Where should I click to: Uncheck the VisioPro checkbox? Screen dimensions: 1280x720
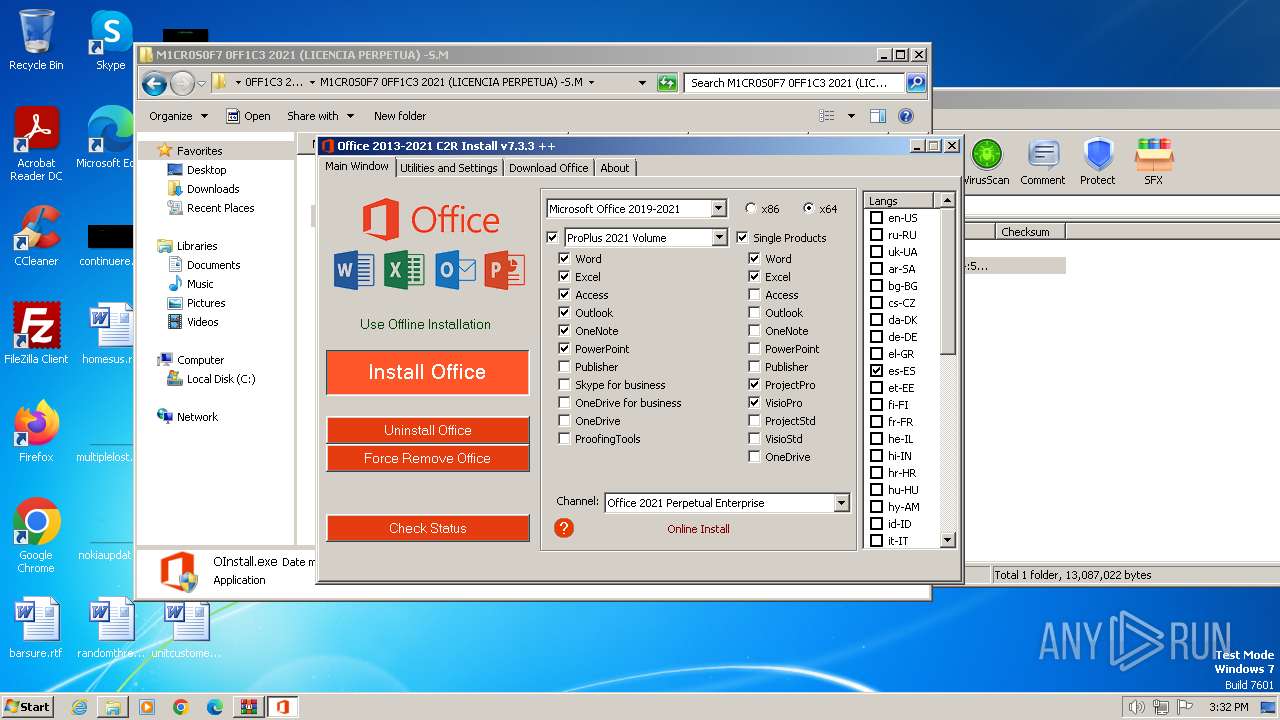[x=755, y=403]
